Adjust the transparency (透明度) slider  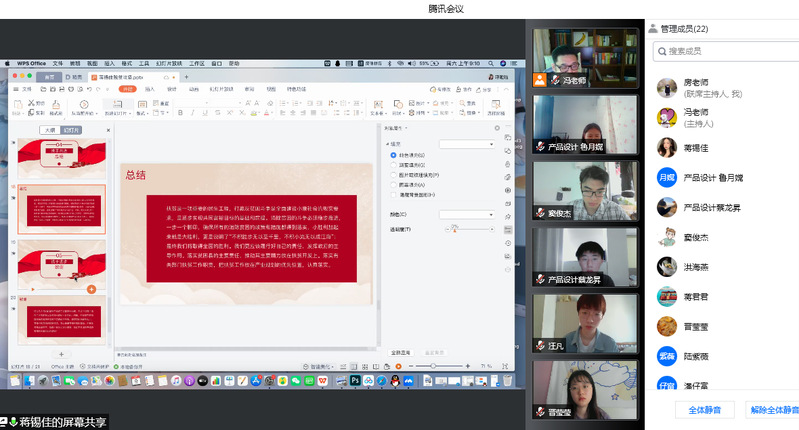453,229
